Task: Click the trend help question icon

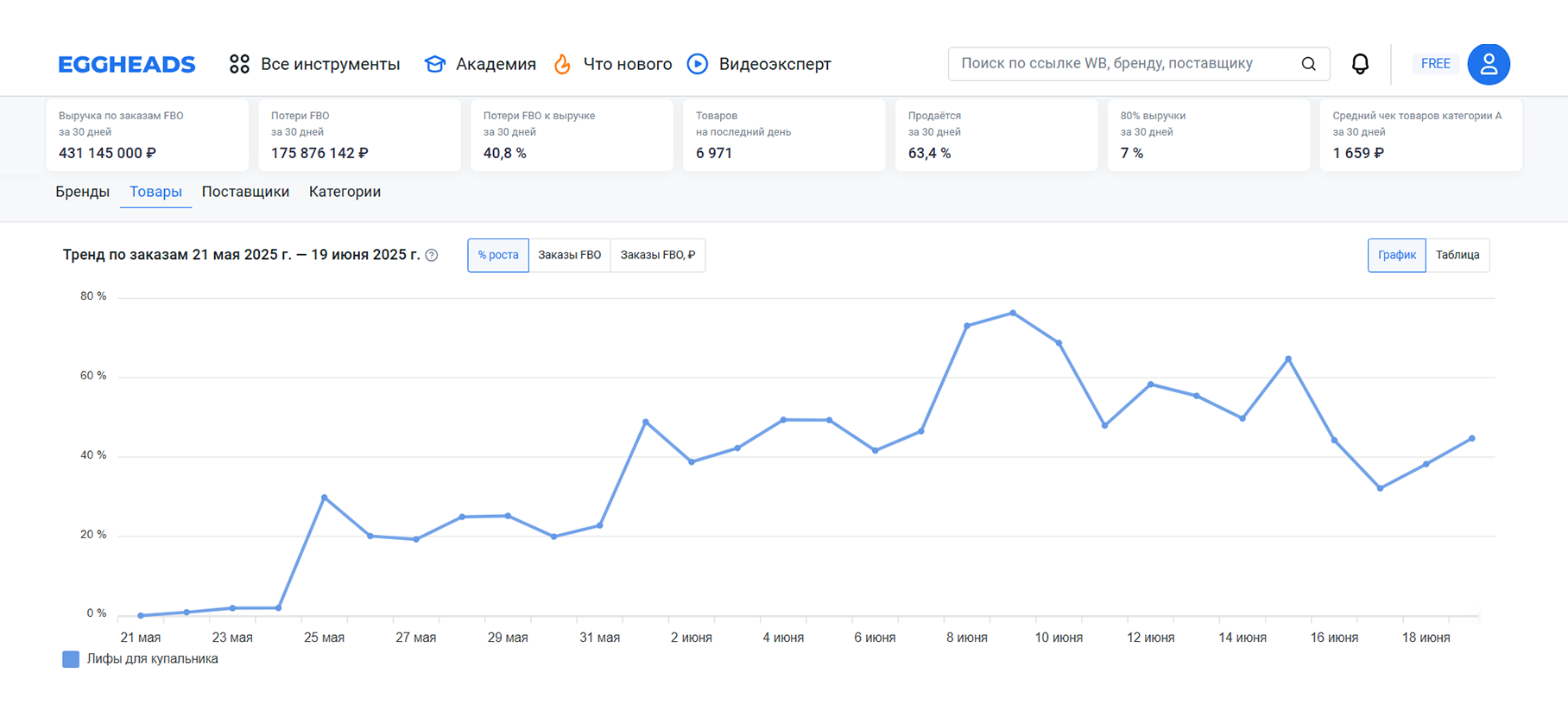Action: coord(432,255)
